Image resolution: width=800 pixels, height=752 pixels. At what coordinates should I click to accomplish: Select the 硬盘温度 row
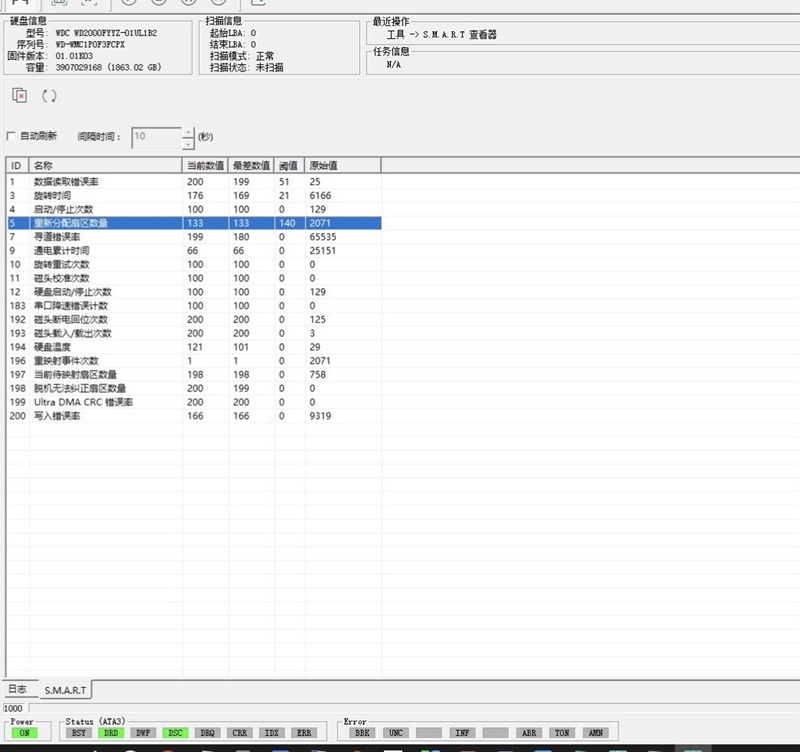[194, 347]
